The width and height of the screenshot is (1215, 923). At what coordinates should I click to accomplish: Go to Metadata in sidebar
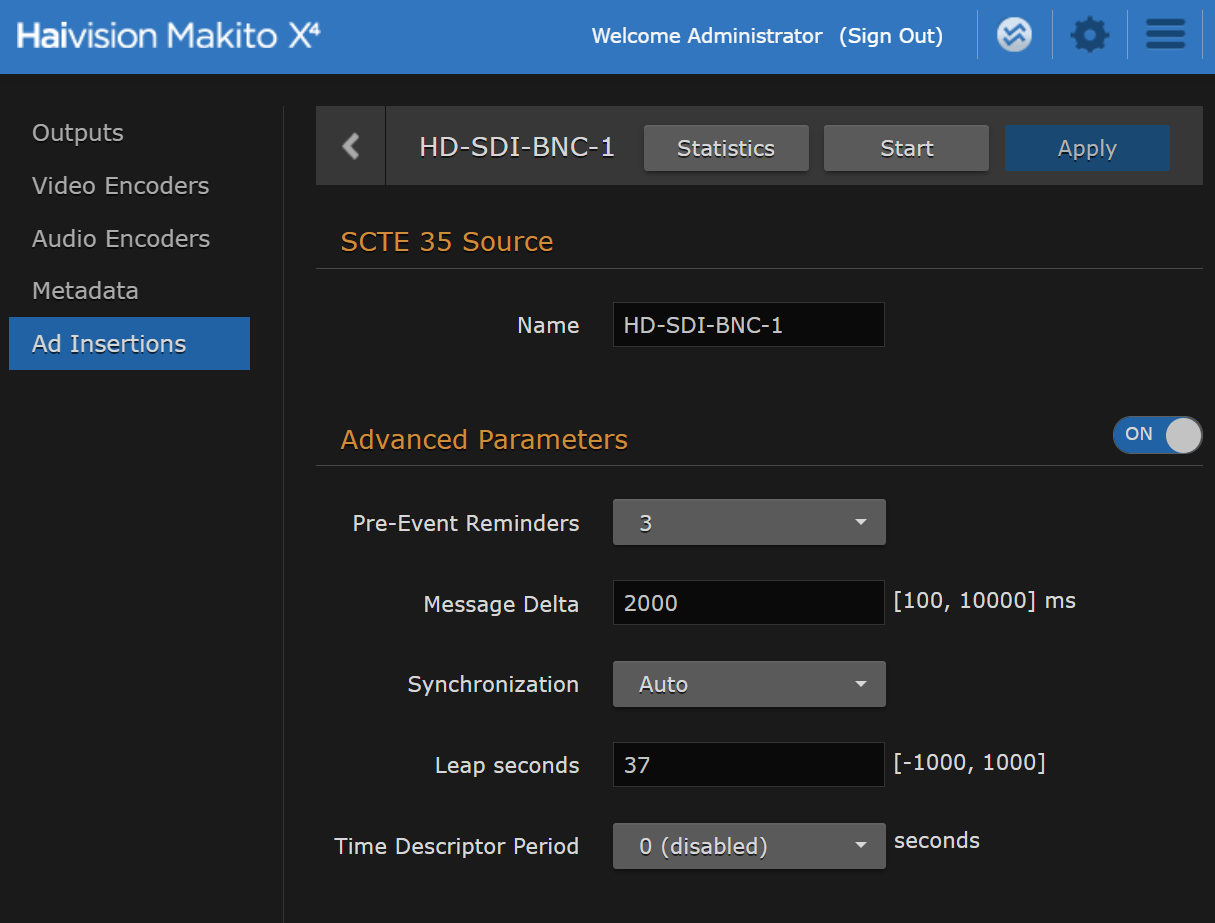(85, 291)
